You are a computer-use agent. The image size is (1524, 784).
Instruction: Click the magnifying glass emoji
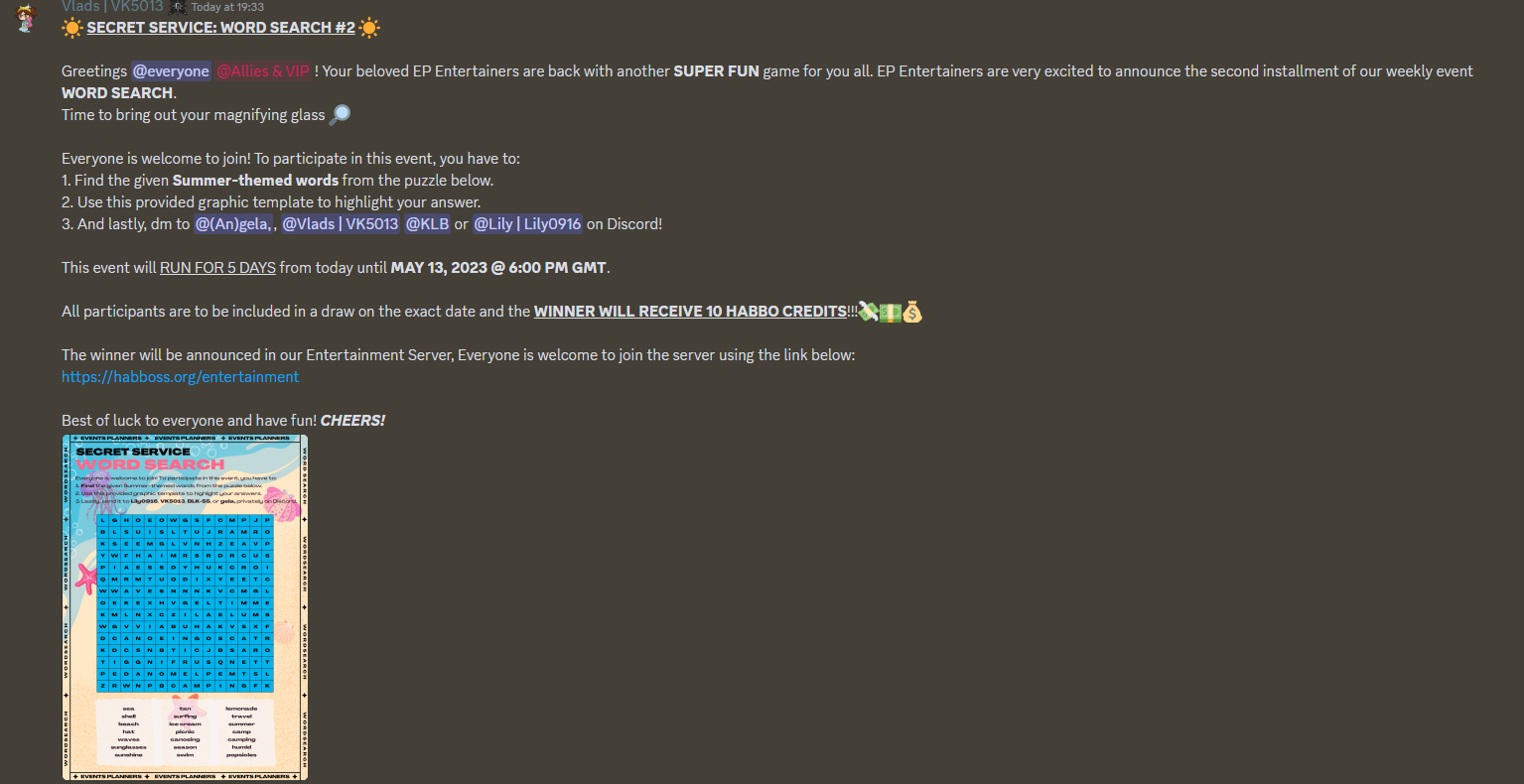(x=340, y=115)
